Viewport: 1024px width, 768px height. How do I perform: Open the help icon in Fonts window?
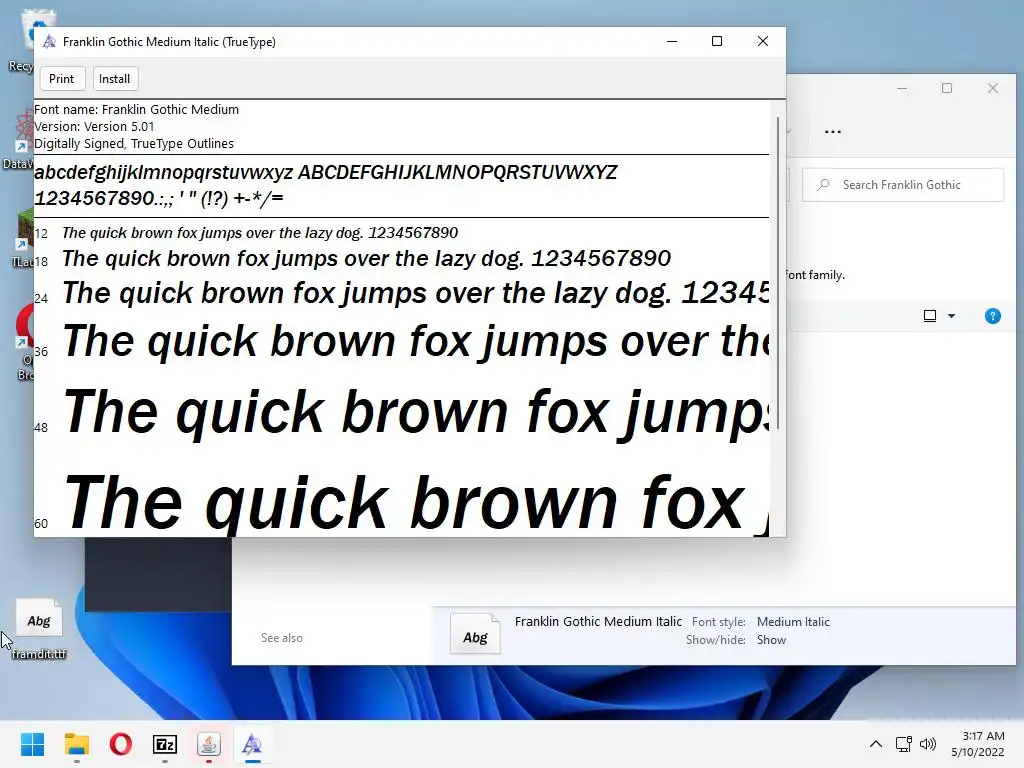[x=993, y=316]
